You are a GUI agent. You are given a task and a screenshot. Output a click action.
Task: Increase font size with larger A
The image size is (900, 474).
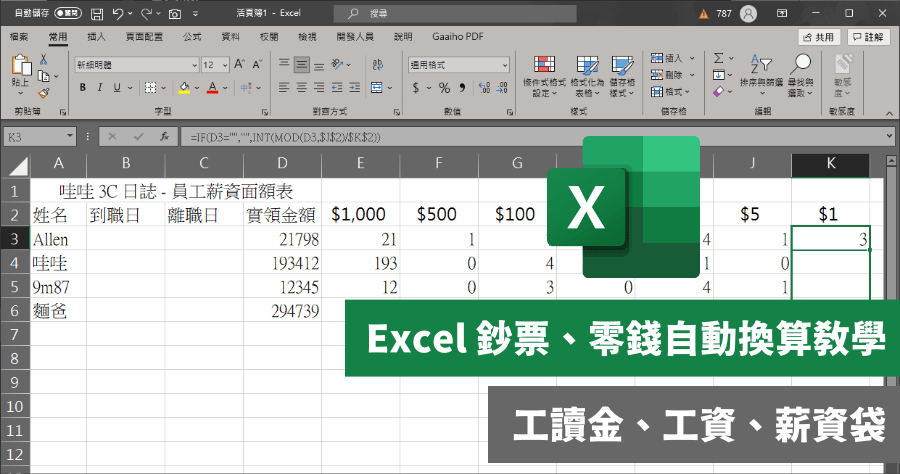coord(239,64)
